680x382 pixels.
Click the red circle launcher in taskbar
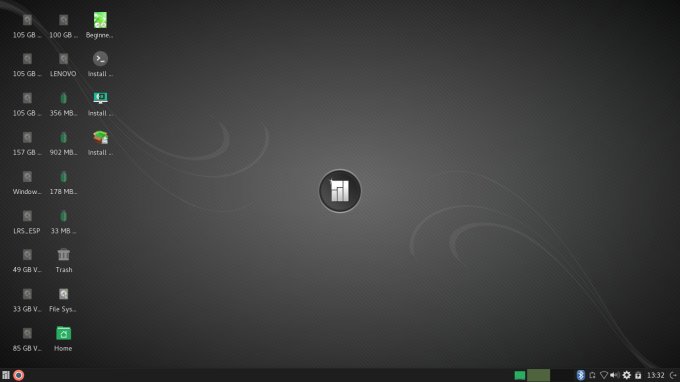click(x=19, y=375)
